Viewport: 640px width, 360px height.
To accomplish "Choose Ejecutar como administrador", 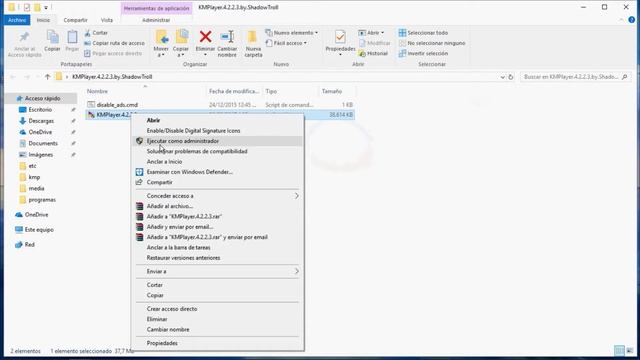I will tap(218, 141).
